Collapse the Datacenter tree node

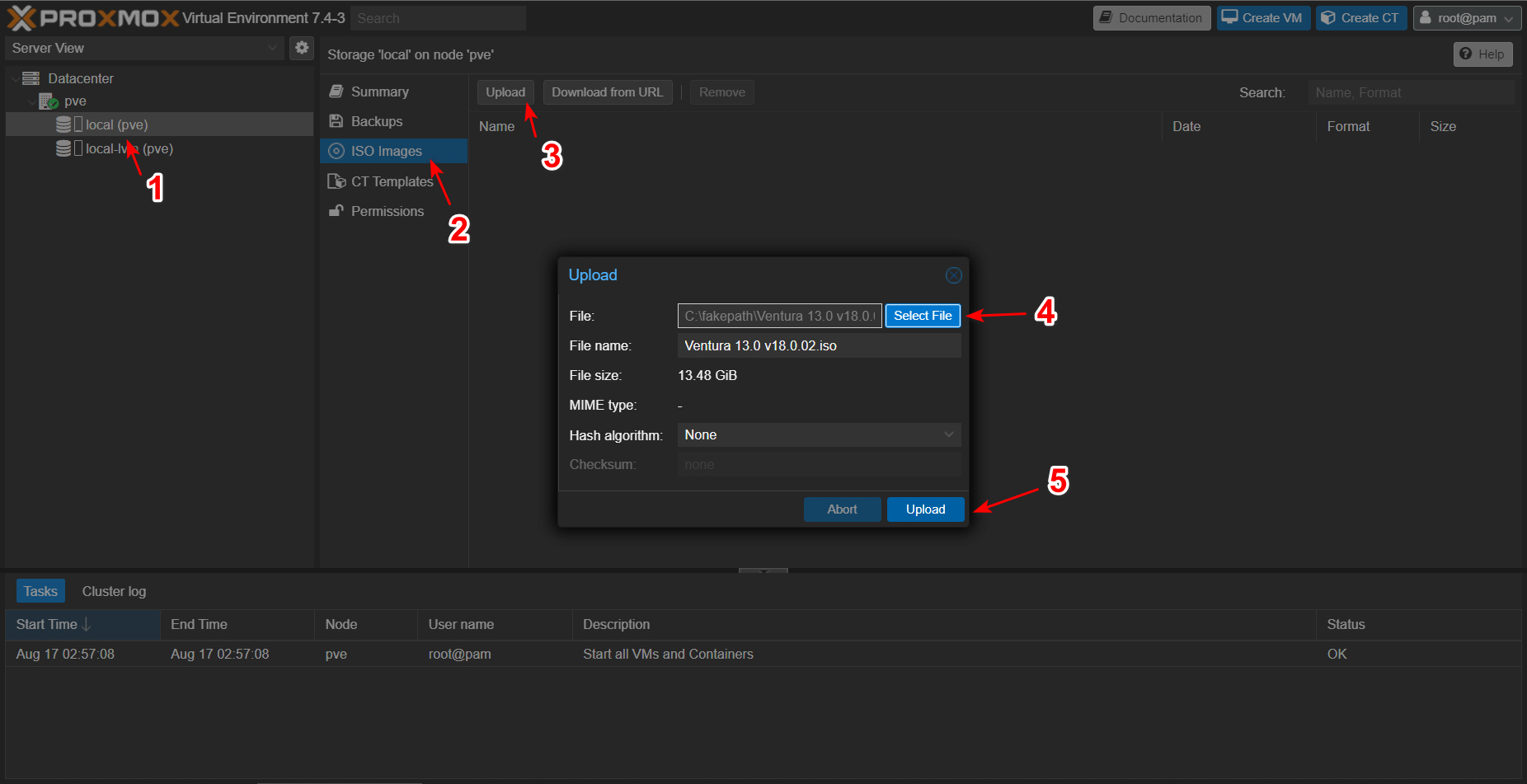(15, 79)
